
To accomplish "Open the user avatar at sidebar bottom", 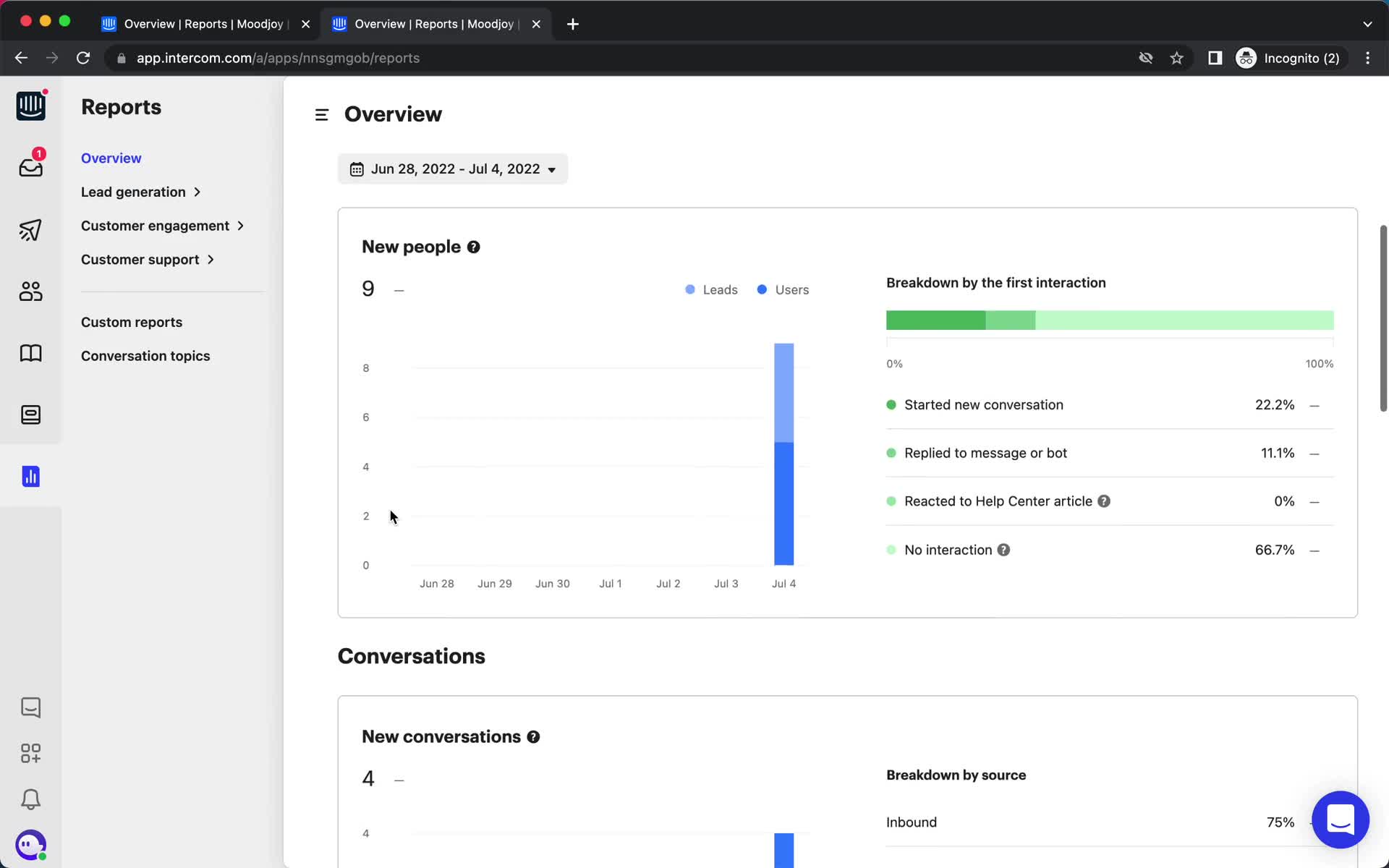I will (30, 845).
